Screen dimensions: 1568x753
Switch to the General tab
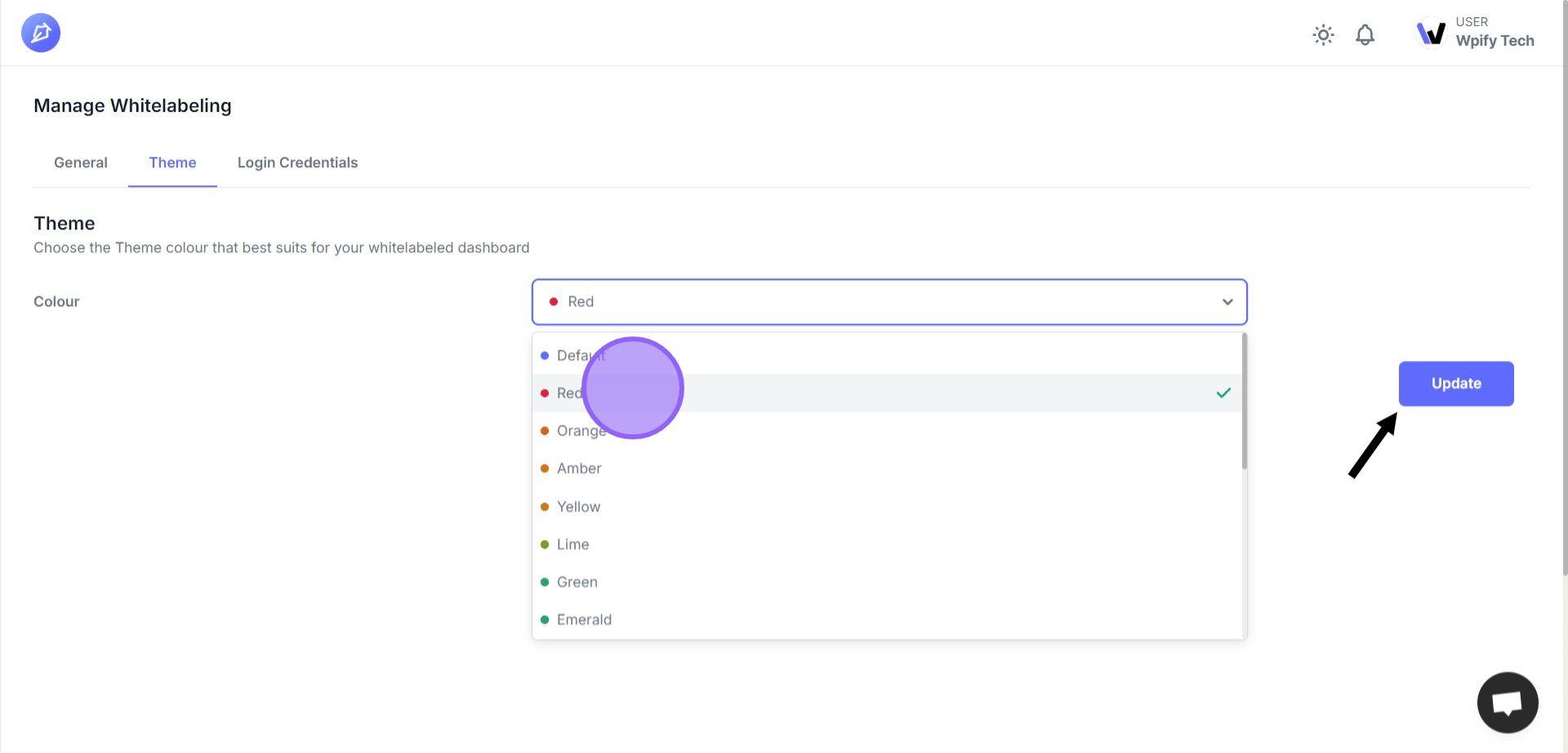click(80, 163)
